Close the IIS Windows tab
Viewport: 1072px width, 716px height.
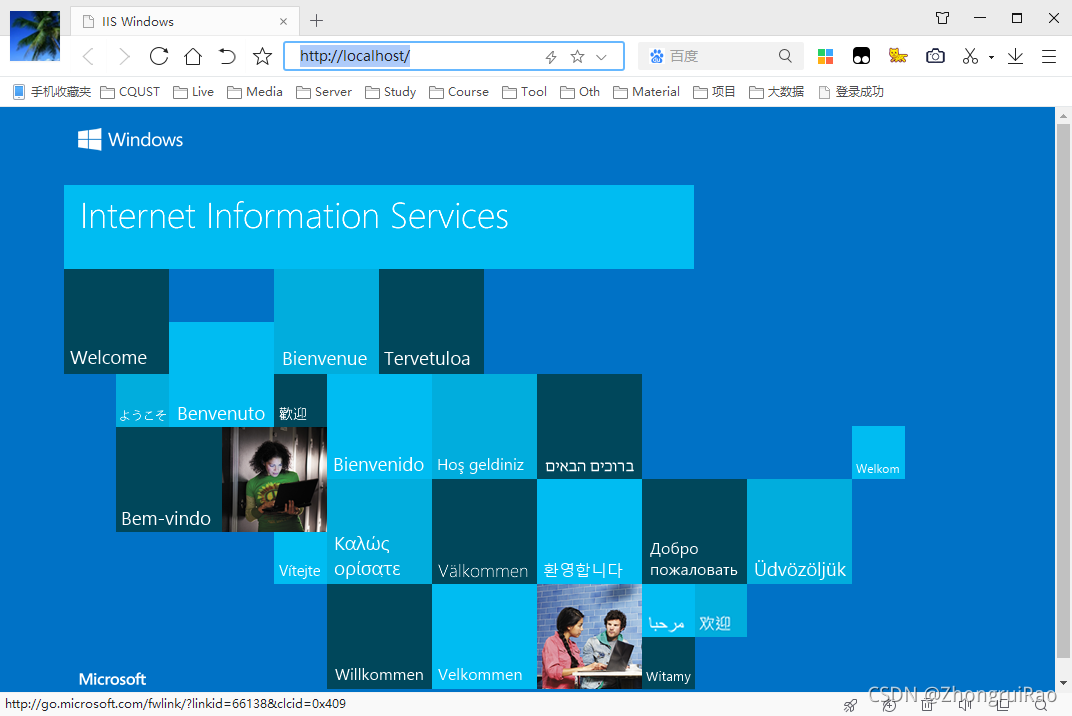(283, 22)
